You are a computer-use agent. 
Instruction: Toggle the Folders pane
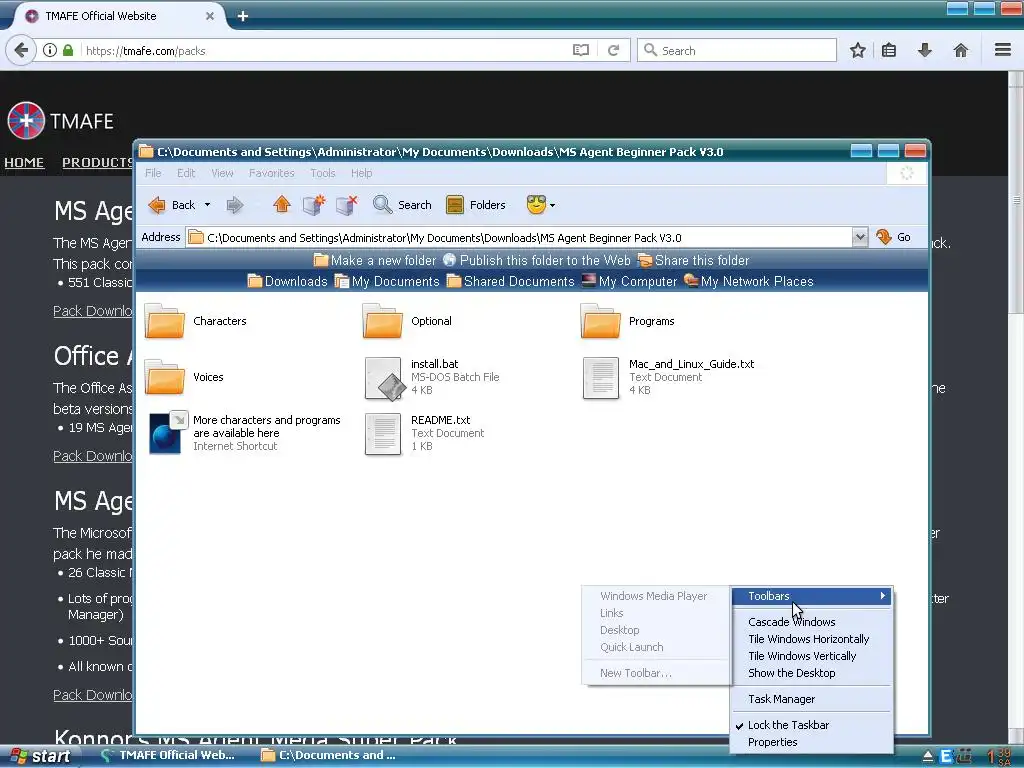click(475, 205)
